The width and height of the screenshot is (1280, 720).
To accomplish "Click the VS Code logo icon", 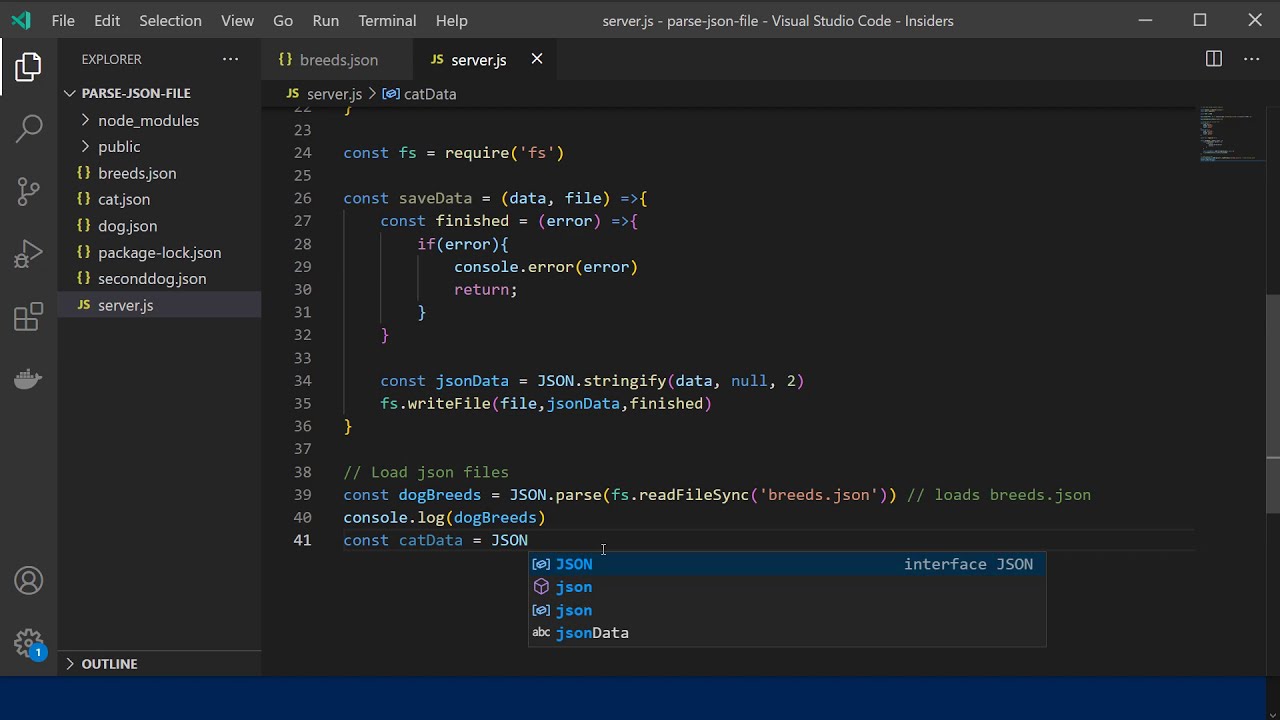I will 21,20.
